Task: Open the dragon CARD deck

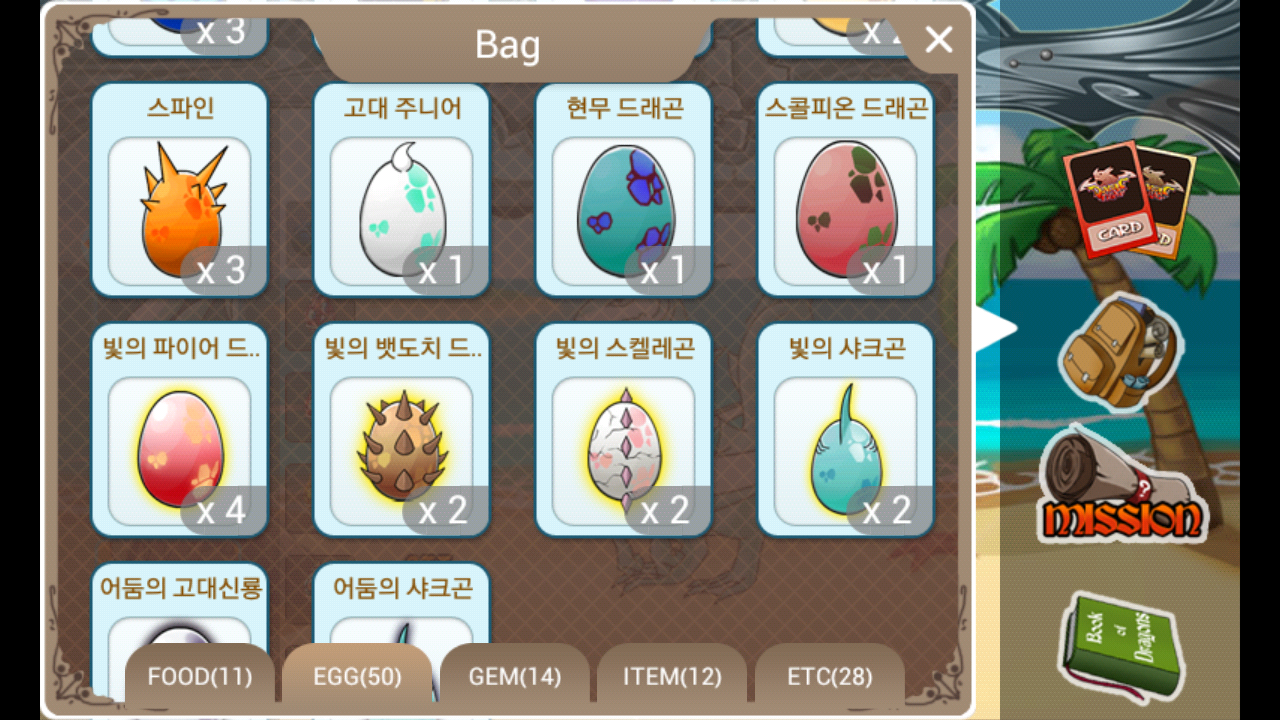Action: pyautogui.click(x=1128, y=200)
